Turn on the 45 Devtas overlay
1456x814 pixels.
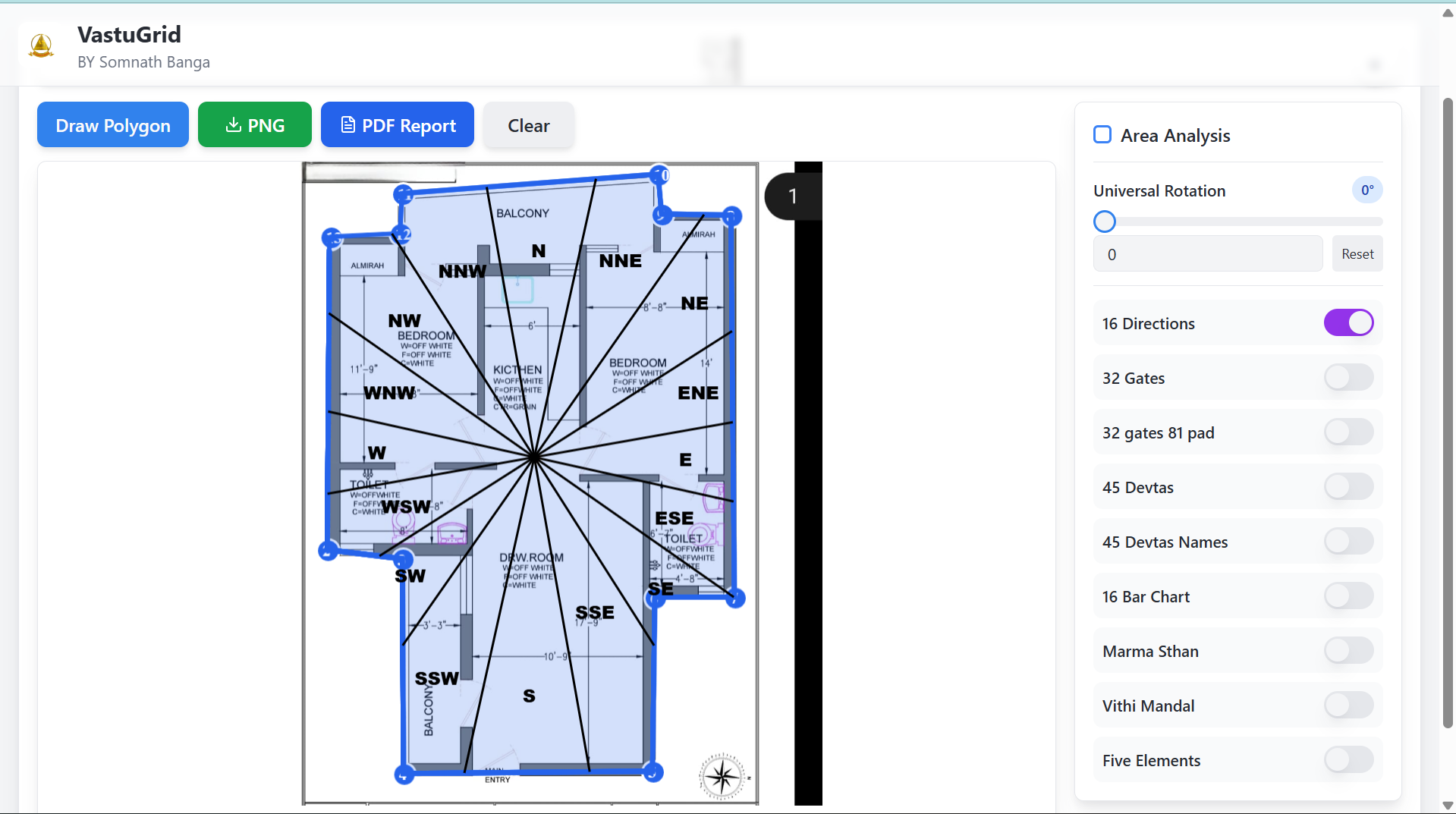click(x=1348, y=487)
